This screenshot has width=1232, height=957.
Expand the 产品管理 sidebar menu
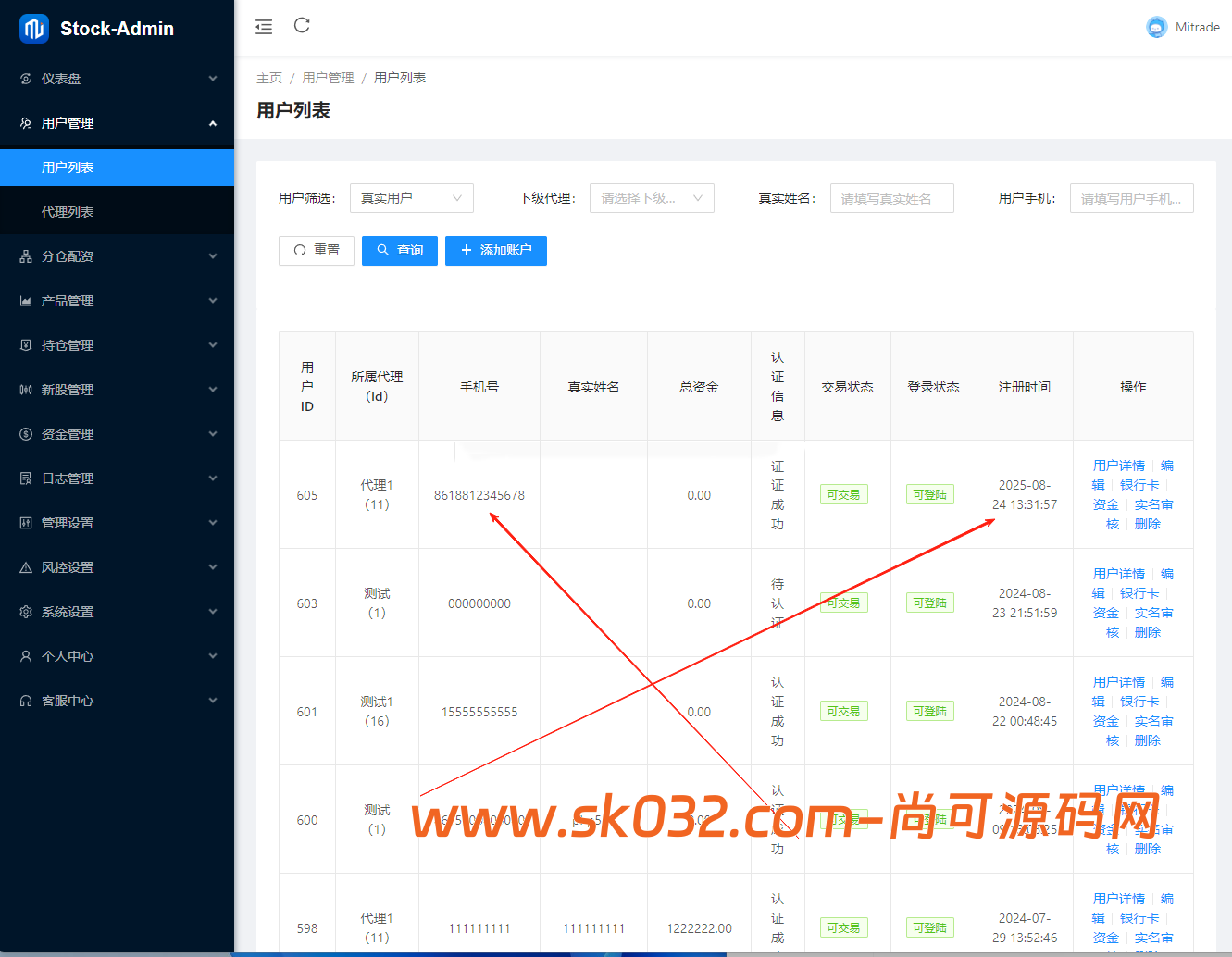(118, 301)
